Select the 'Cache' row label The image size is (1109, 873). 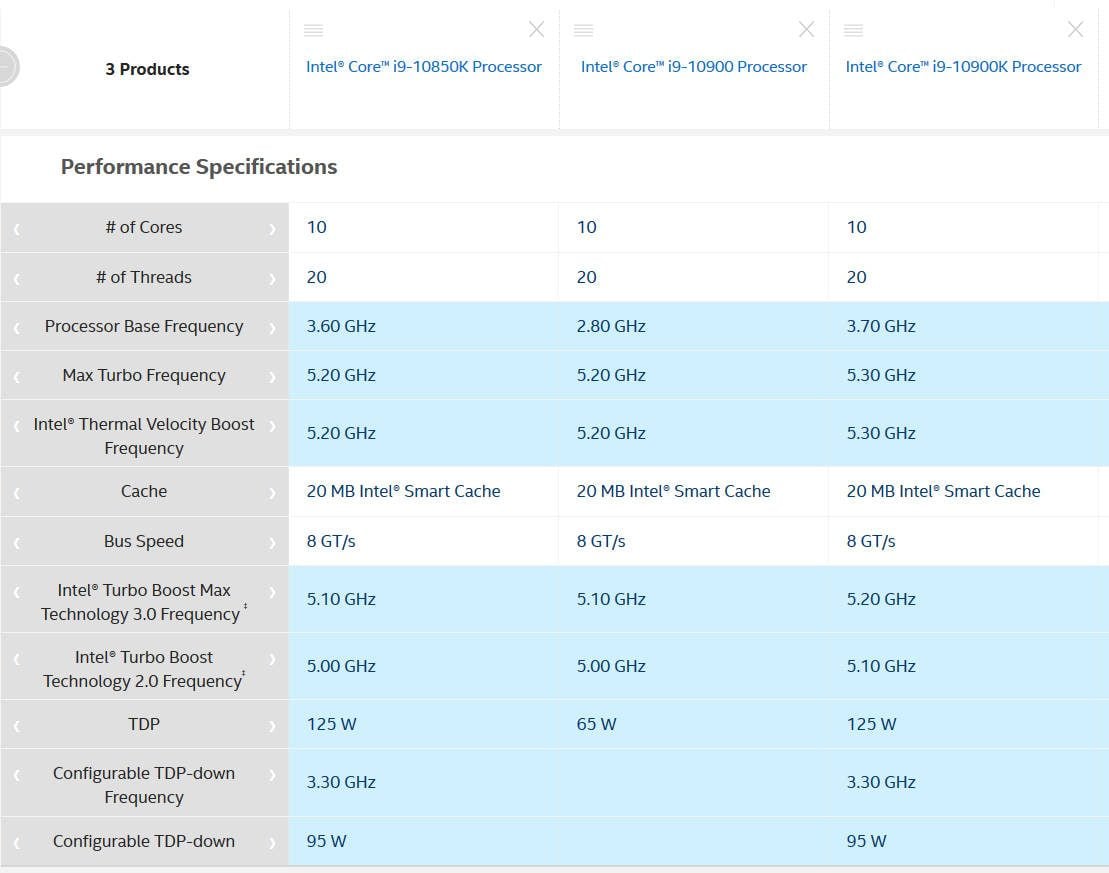point(144,491)
